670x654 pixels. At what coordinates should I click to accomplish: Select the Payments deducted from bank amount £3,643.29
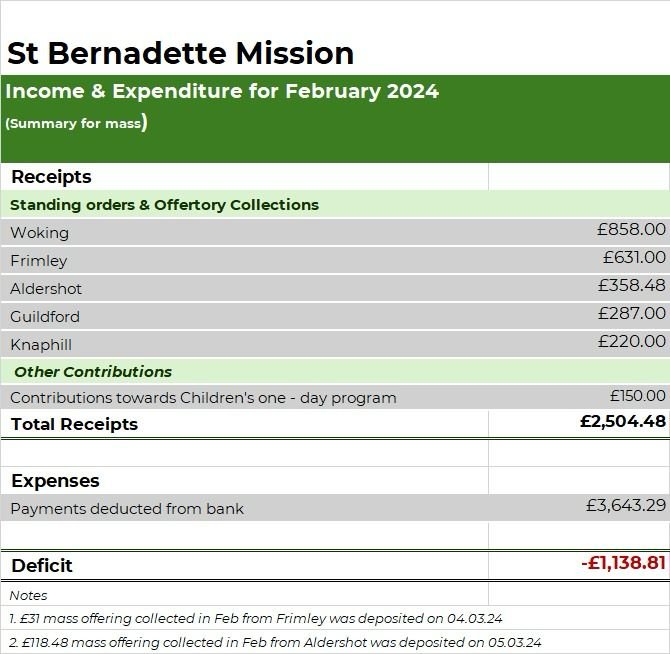[x=626, y=506]
